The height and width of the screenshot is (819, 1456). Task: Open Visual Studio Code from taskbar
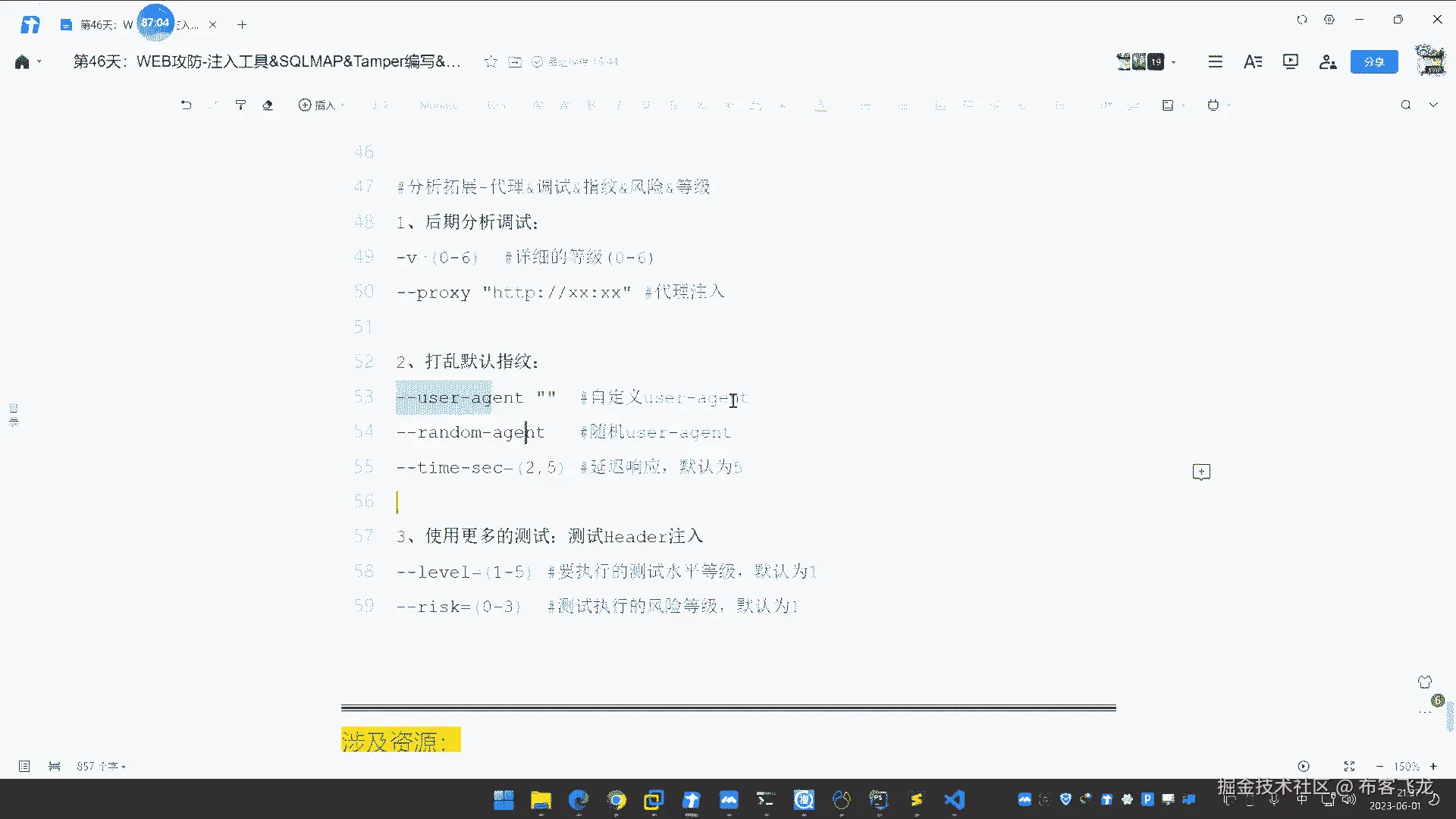point(954,800)
